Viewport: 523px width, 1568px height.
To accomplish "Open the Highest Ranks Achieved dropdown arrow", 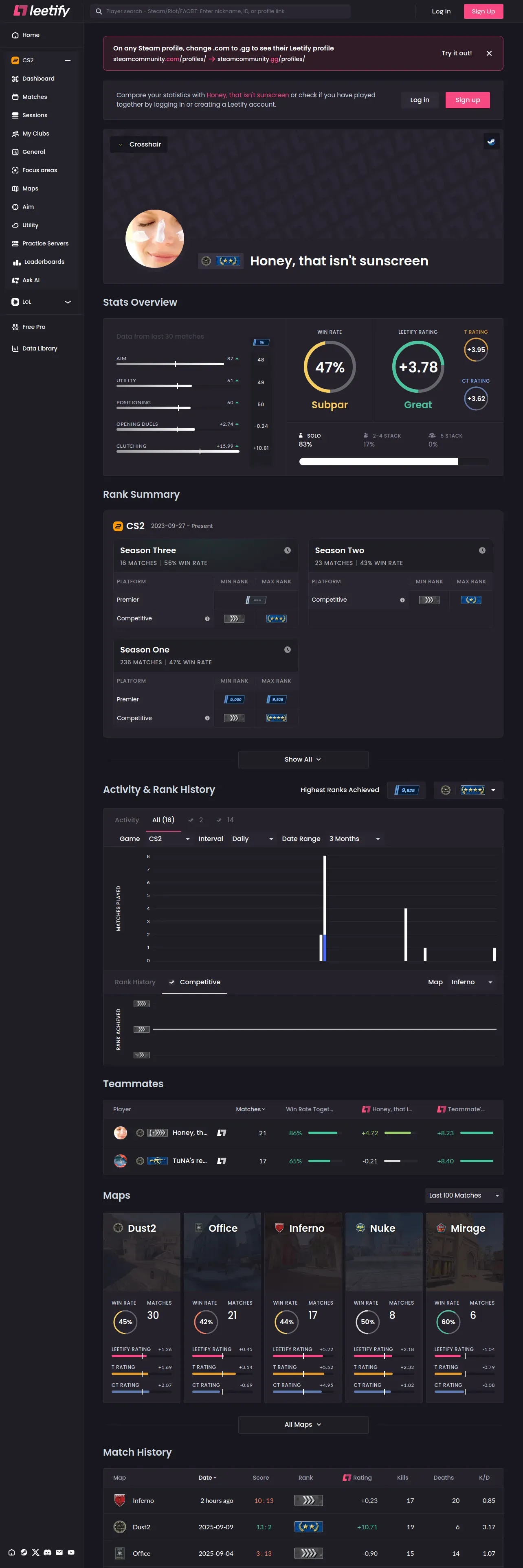I will [x=493, y=790].
